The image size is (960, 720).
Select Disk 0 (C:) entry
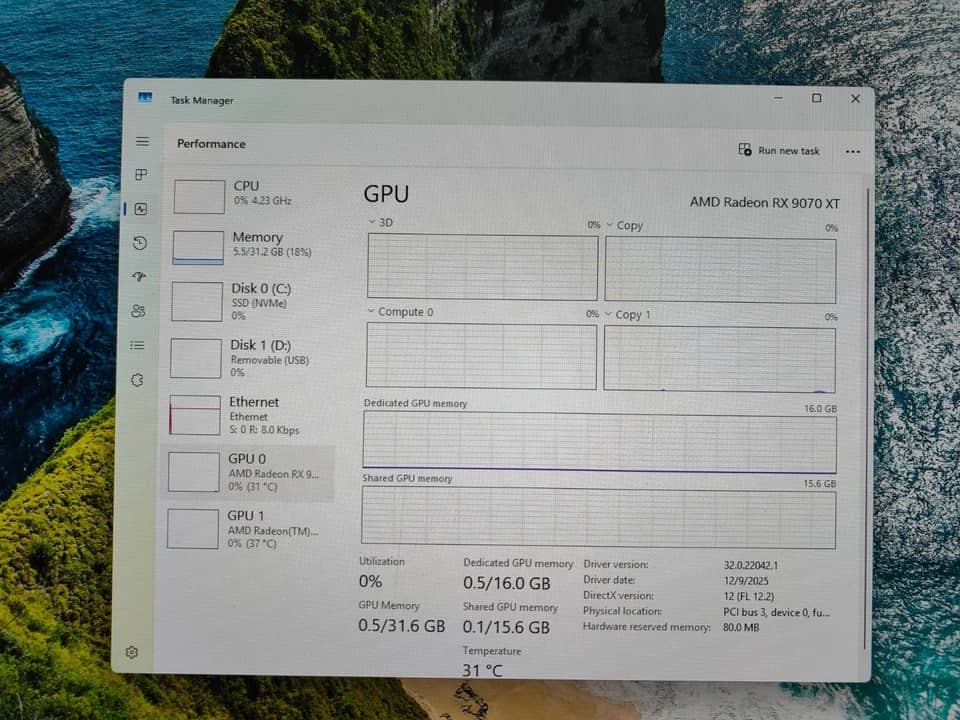point(250,301)
